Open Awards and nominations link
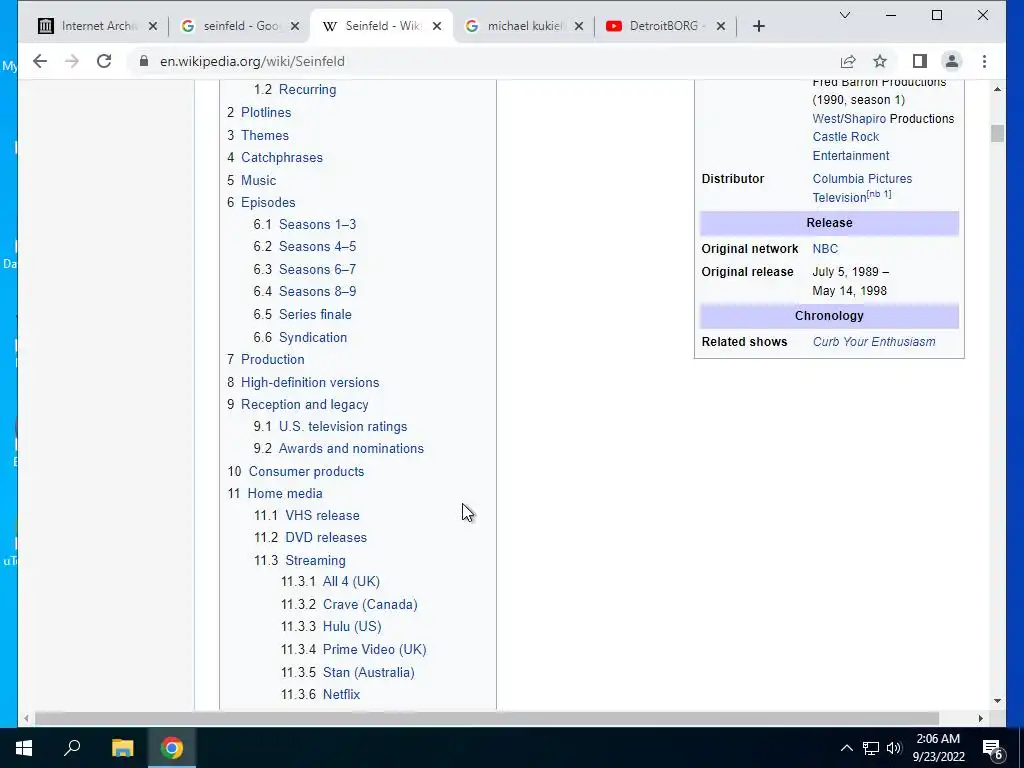Viewport: 1024px width, 768px height. 351,449
